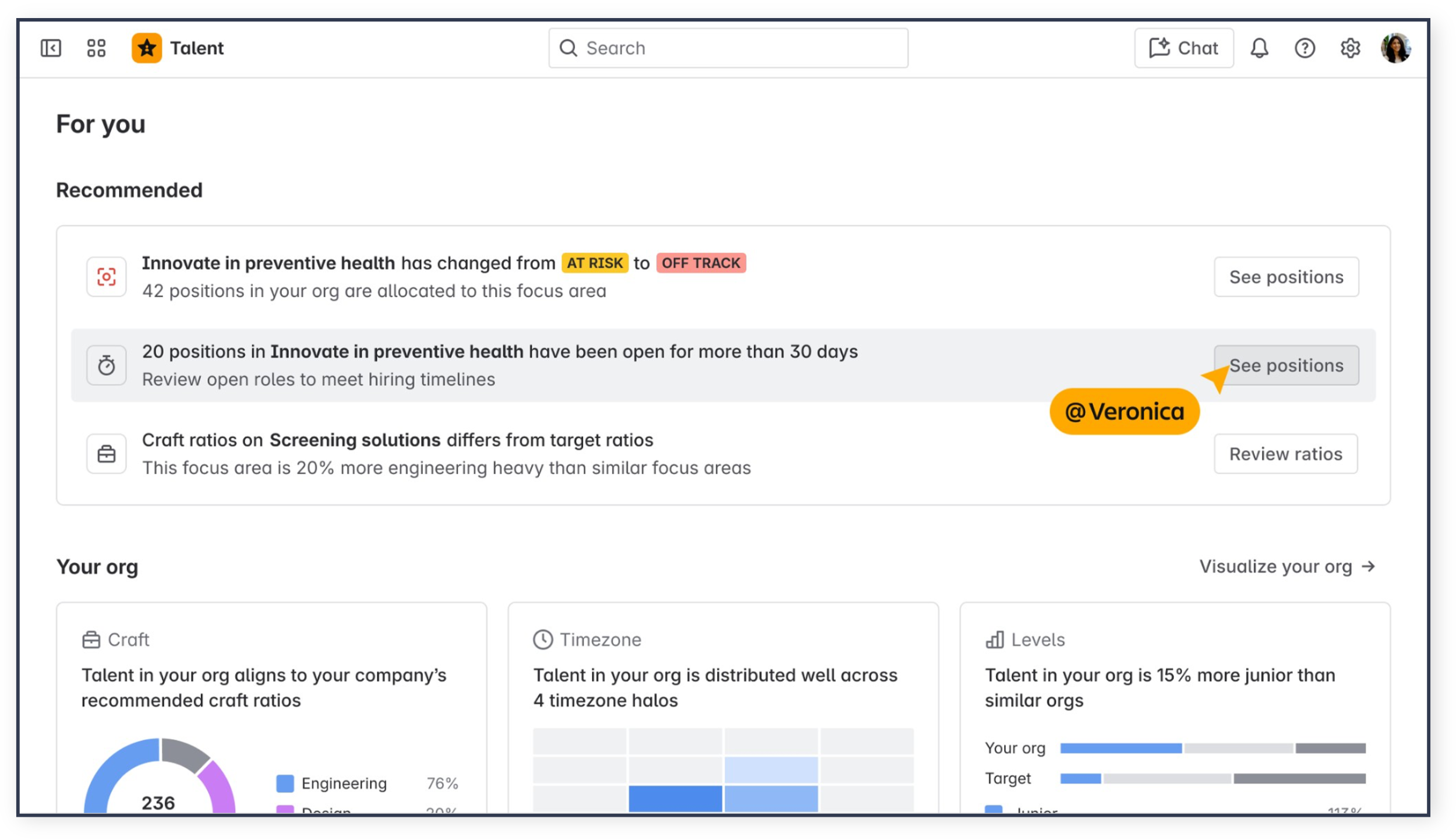Open the user profile avatar
Viewport: 1456px width, 840px height.
1395,48
